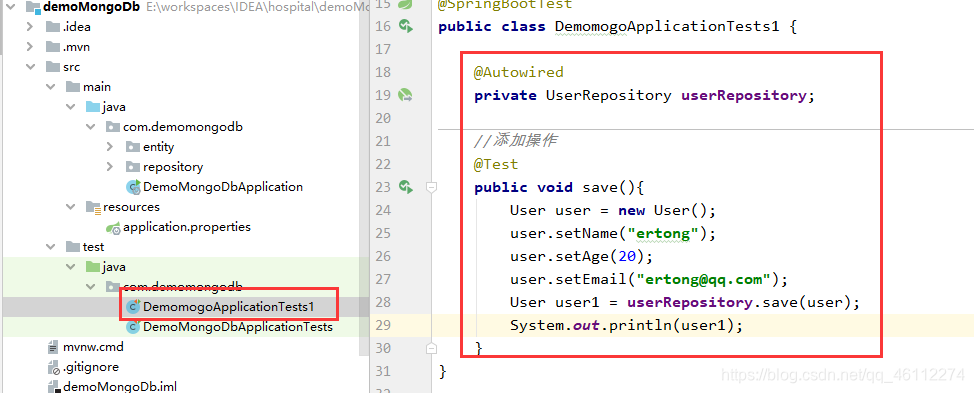Select the .mvn folder
The width and height of the screenshot is (974, 393).
tap(77, 47)
